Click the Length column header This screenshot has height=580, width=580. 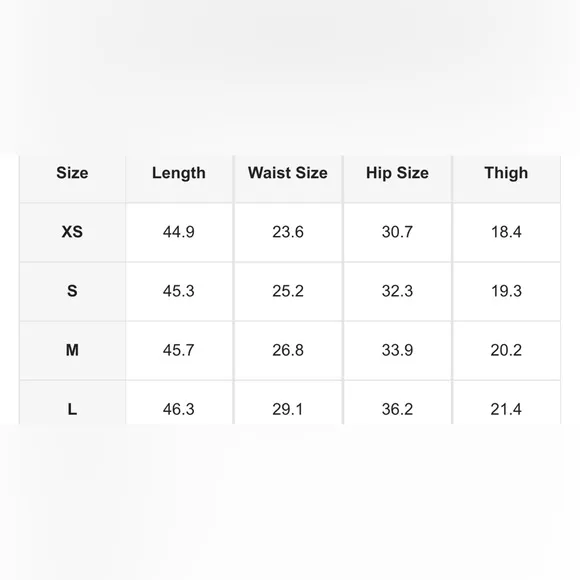tap(179, 173)
